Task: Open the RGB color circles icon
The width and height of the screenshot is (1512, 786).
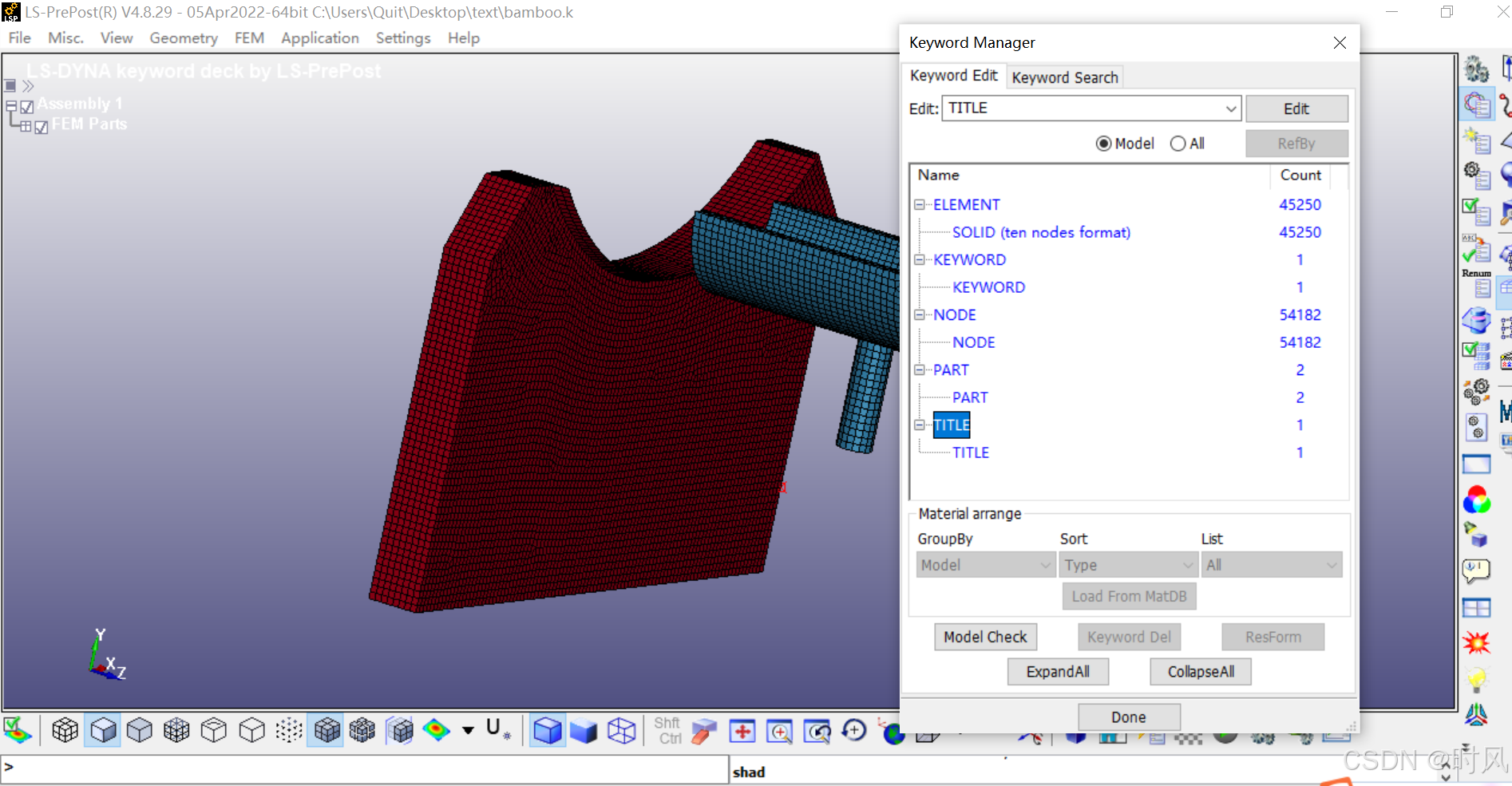Action: (x=1477, y=500)
